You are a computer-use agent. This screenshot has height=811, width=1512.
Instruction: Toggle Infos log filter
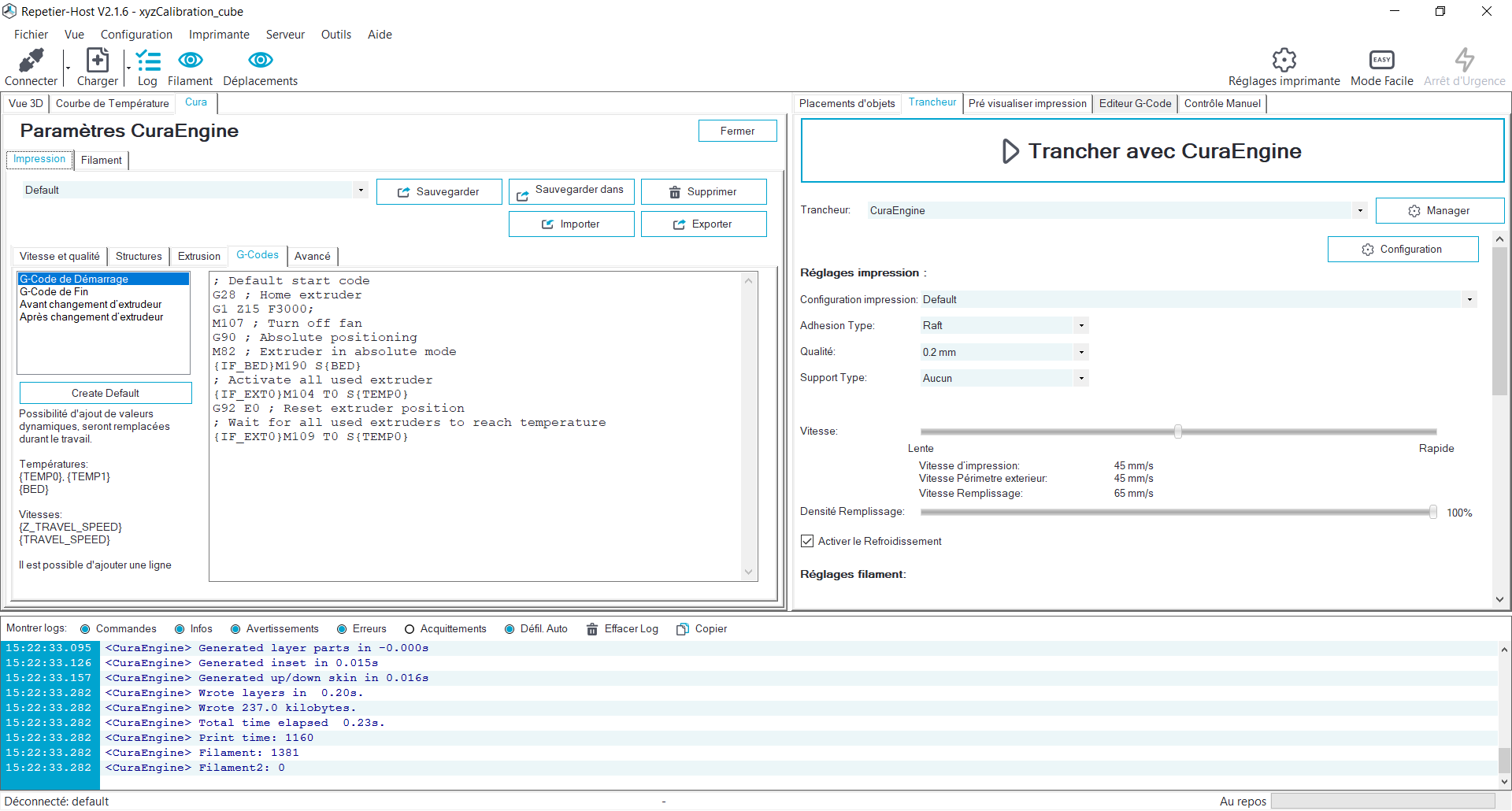180,629
